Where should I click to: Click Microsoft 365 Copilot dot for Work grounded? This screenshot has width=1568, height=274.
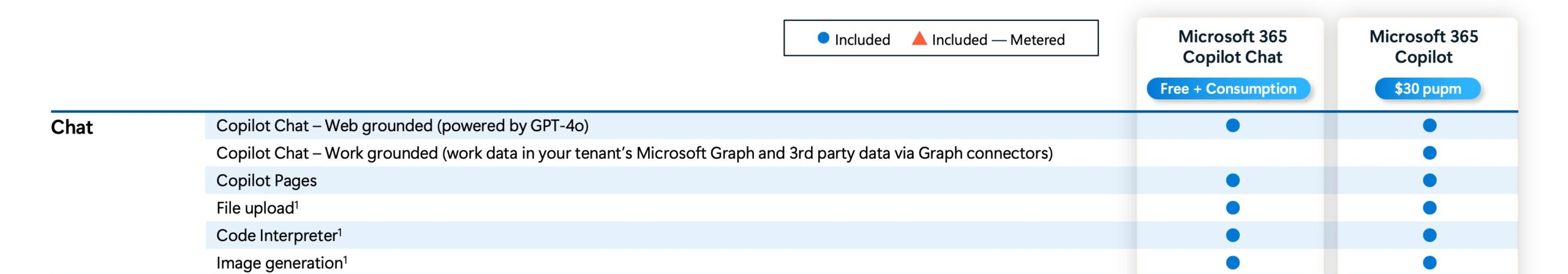(x=1430, y=153)
